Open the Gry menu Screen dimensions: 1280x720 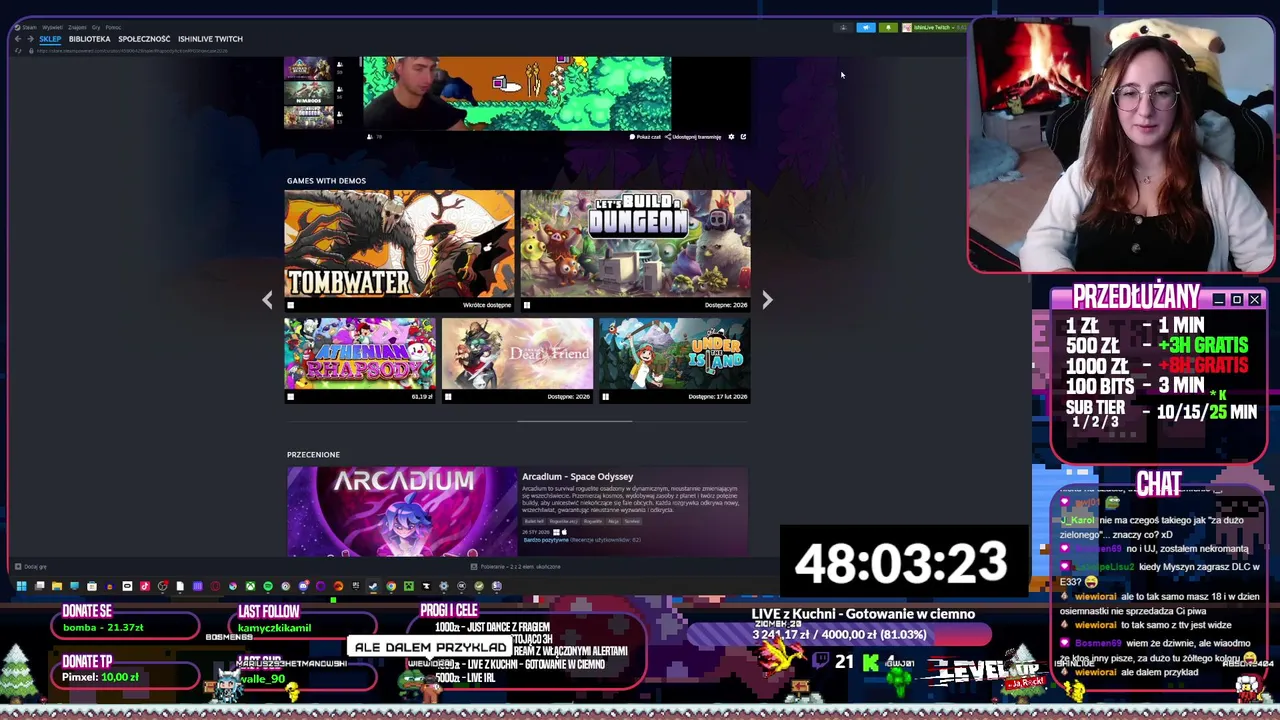(96, 28)
